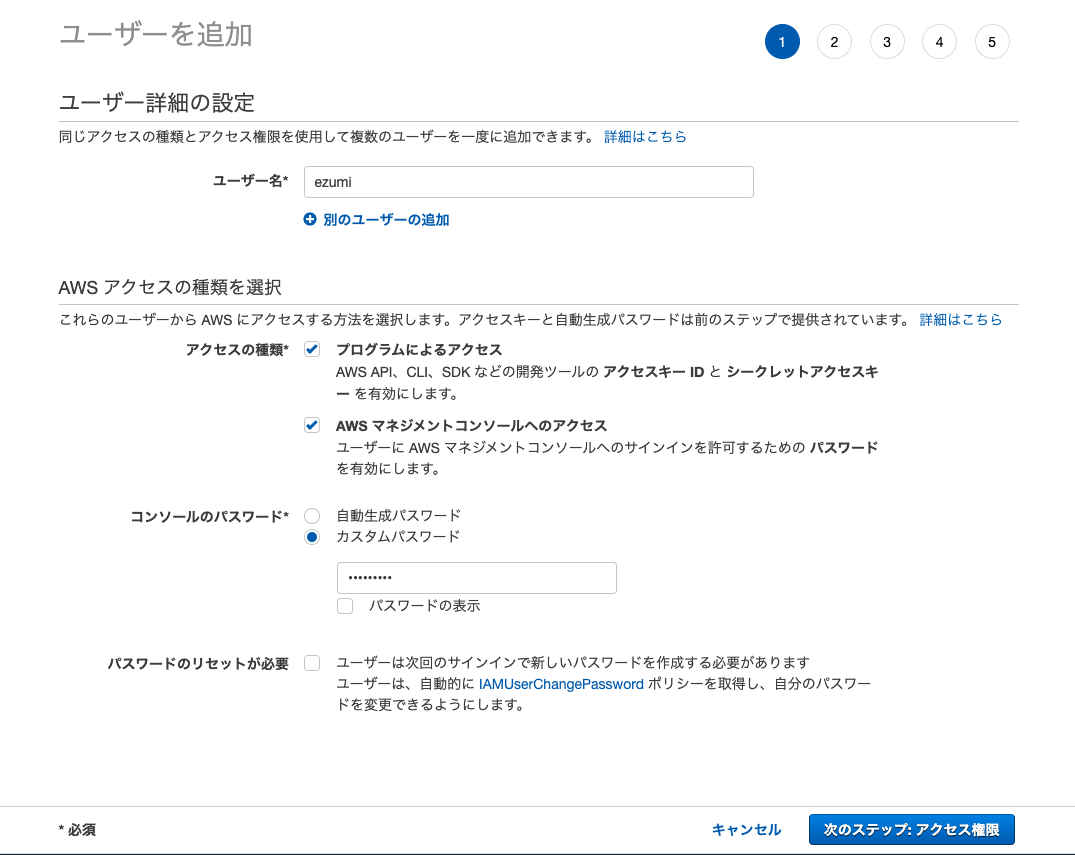Click 別のユーザーの追加 link text

(x=386, y=219)
